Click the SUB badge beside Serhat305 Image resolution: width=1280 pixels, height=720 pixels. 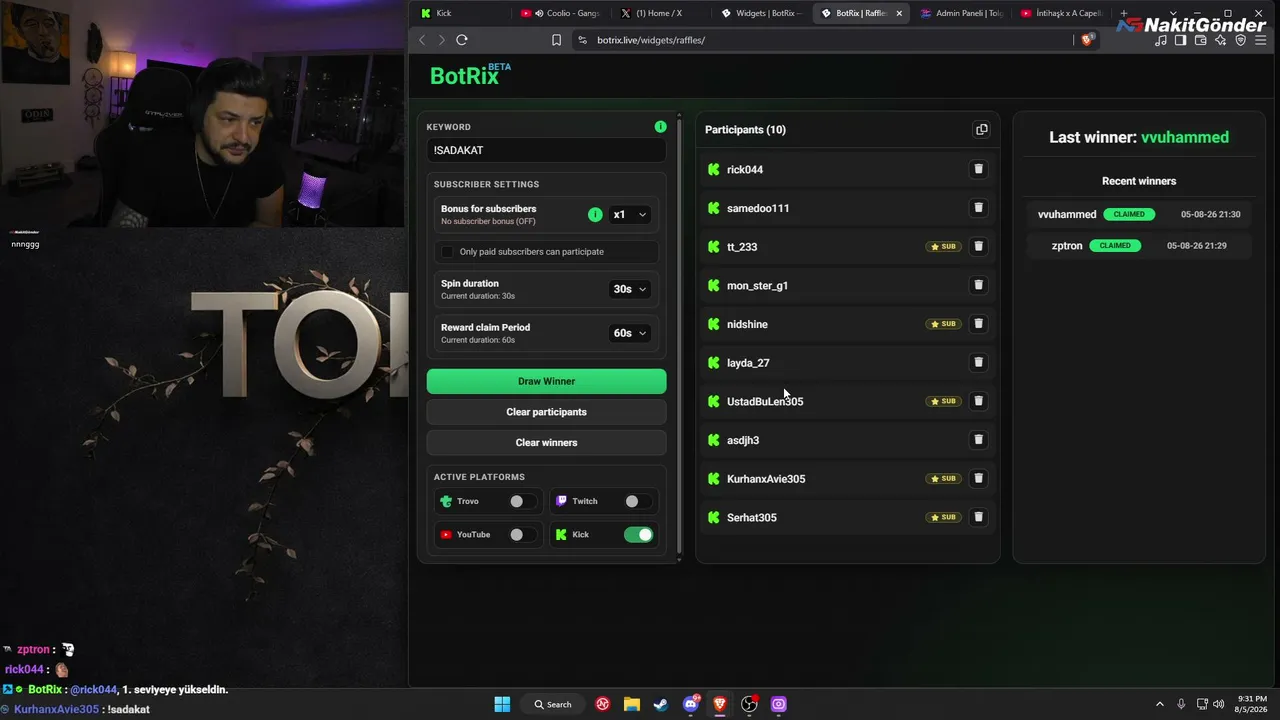coord(943,517)
